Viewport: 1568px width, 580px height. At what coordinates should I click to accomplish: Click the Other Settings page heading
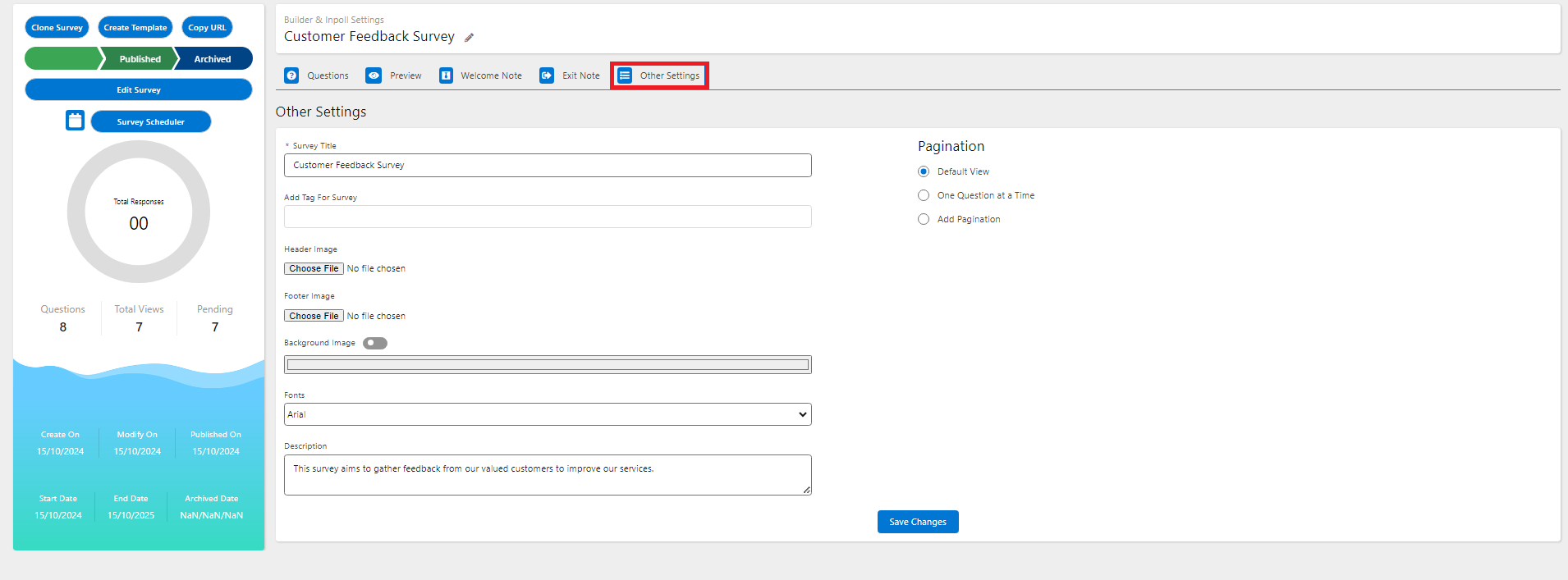click(321, 112)
